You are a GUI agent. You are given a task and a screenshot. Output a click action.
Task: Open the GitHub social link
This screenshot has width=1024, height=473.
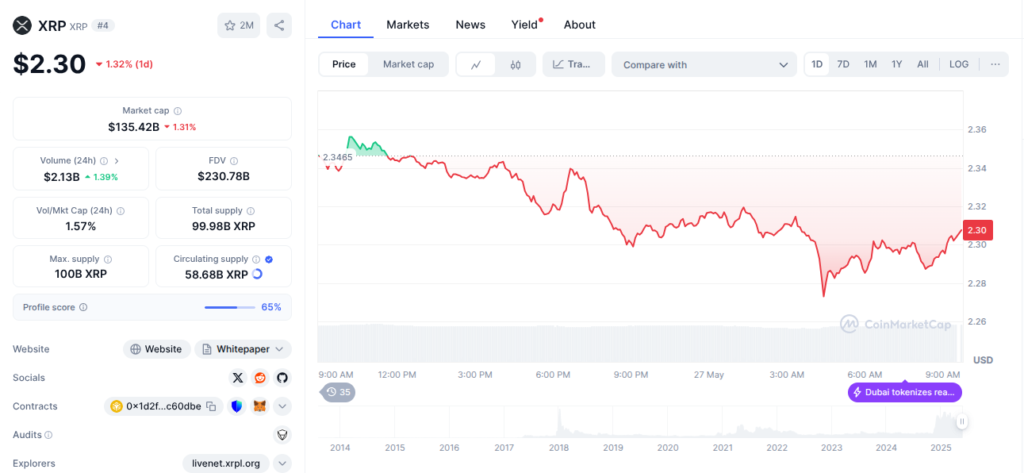click(x=281, y=378)
